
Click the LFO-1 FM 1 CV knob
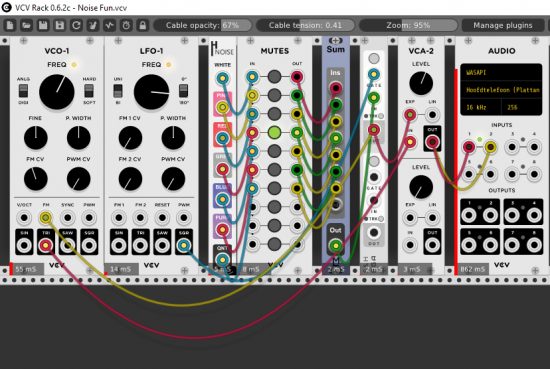[130, 137]
